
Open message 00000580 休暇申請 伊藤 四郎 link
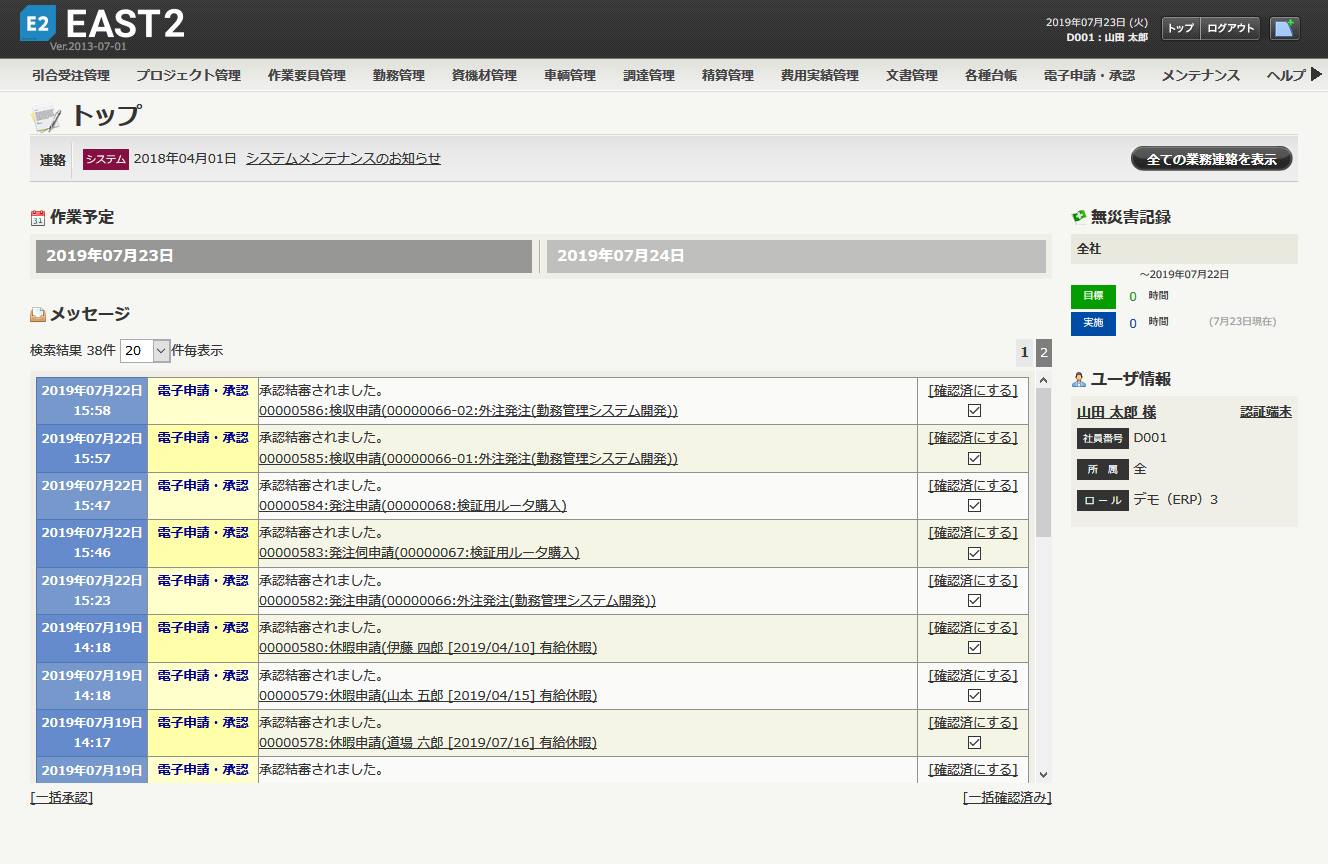[x=428, y=648]
